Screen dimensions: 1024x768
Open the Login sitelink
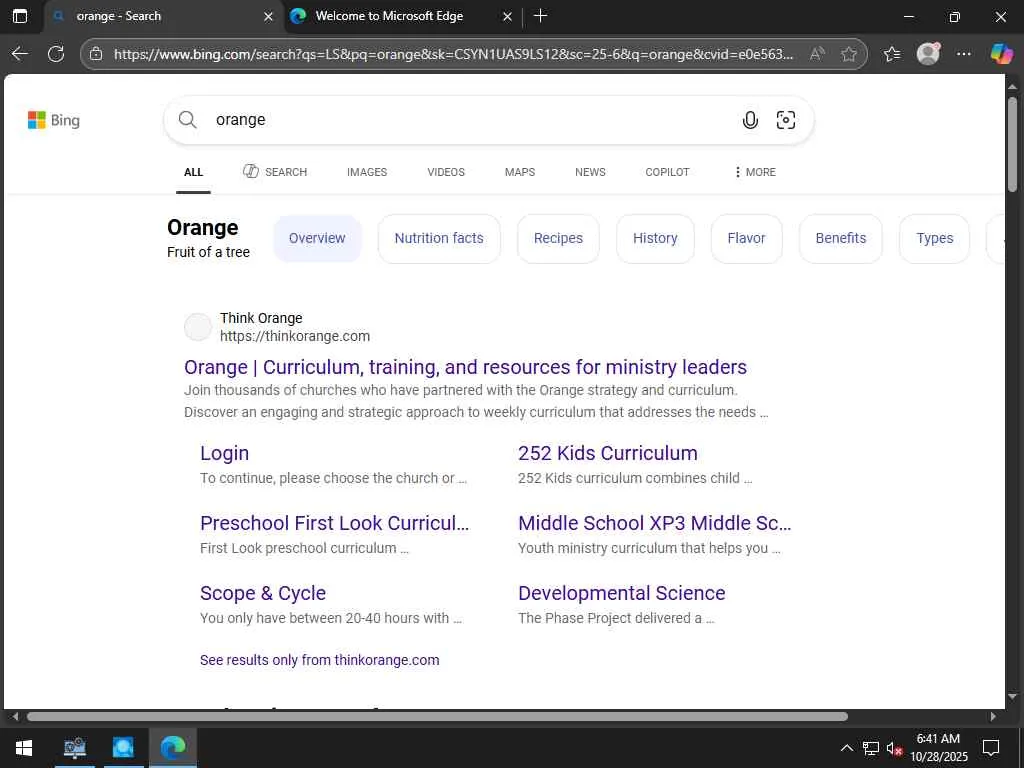click(224, 453)
